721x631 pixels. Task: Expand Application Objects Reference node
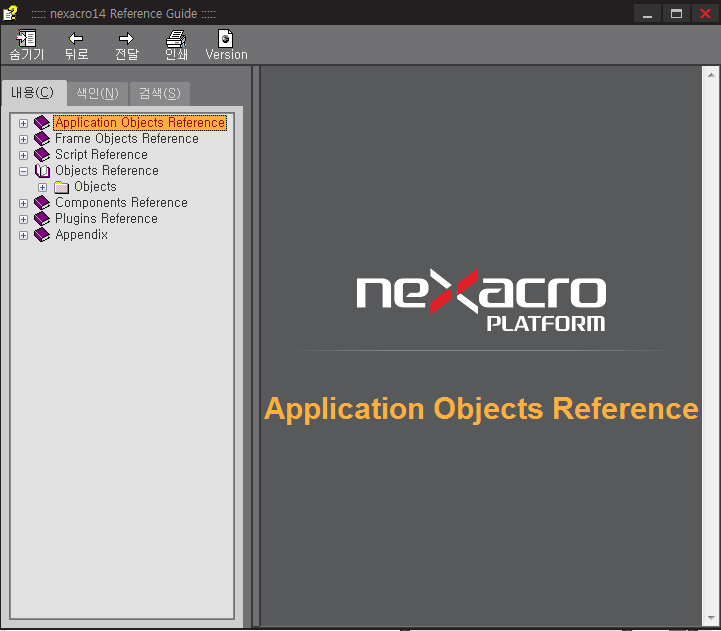click(x=23, y=123)
